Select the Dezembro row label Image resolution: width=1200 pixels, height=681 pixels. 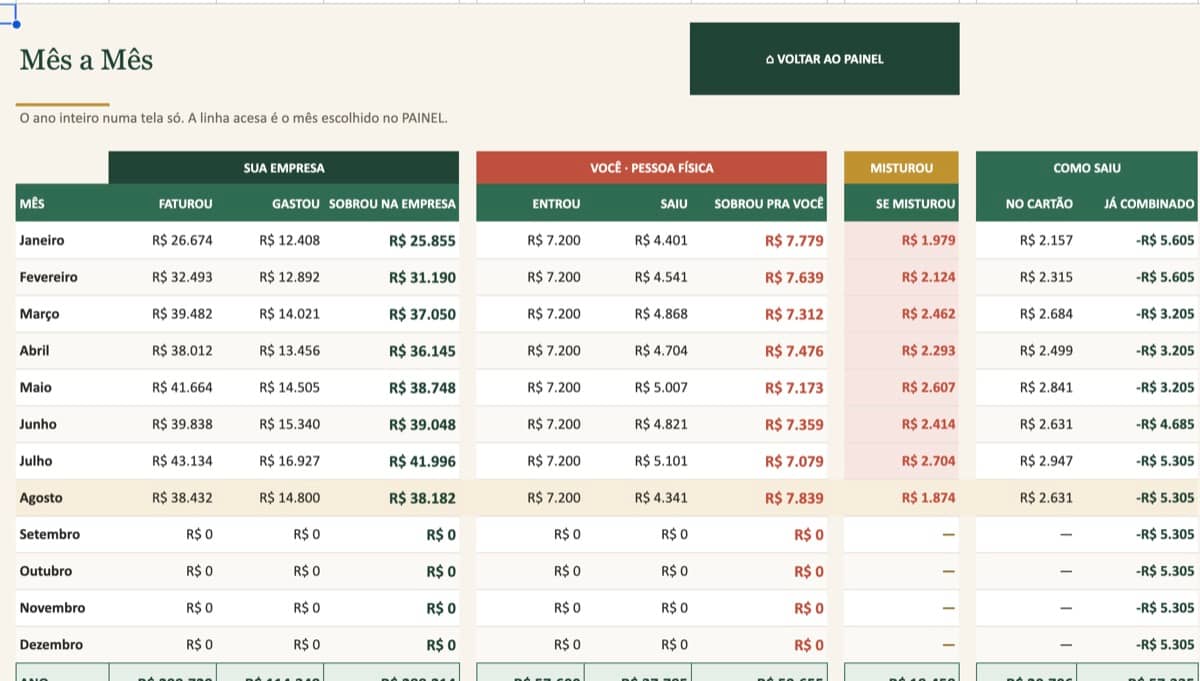[51, 645]
